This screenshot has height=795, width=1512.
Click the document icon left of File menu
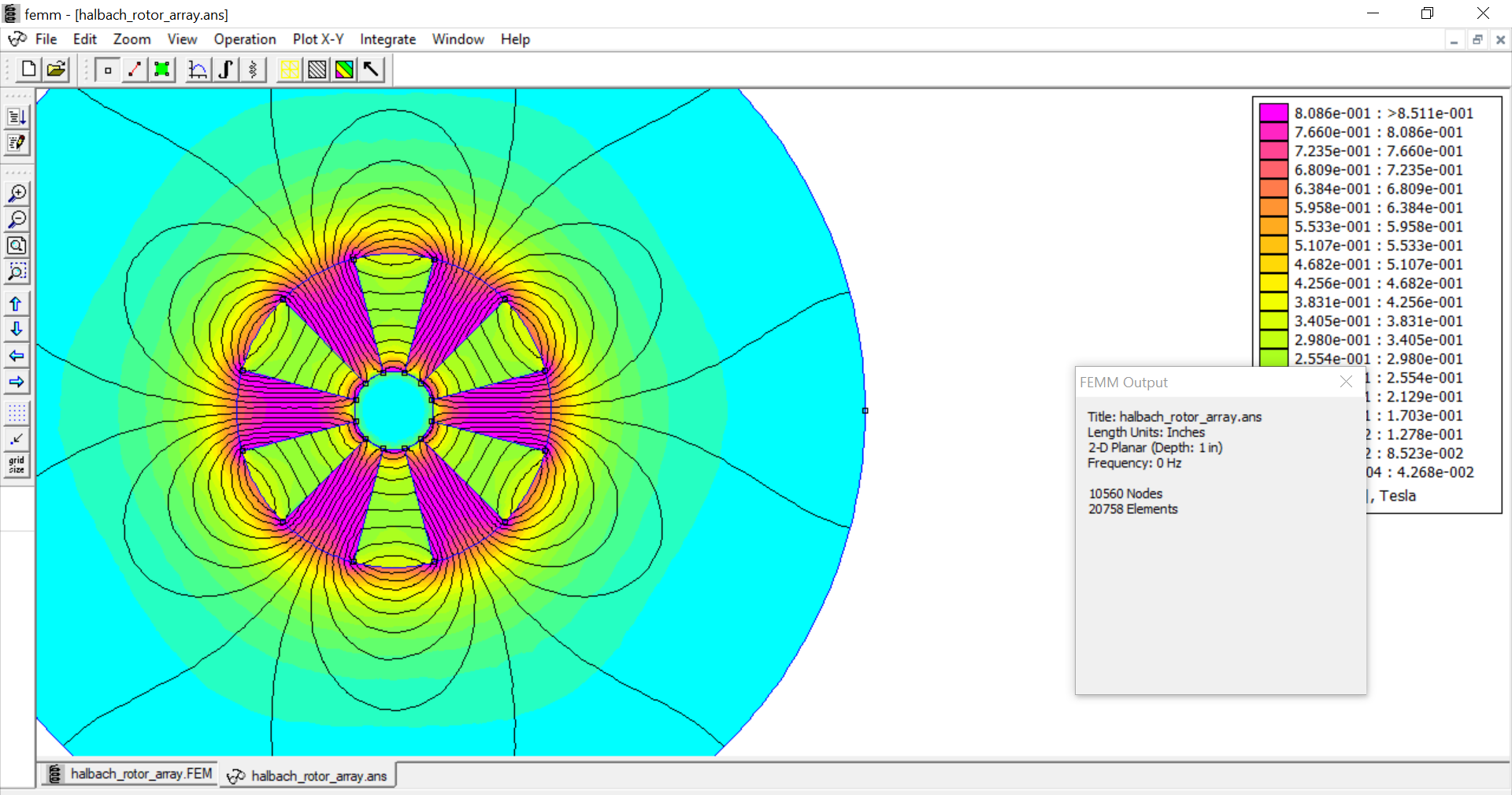pos(17,39)
